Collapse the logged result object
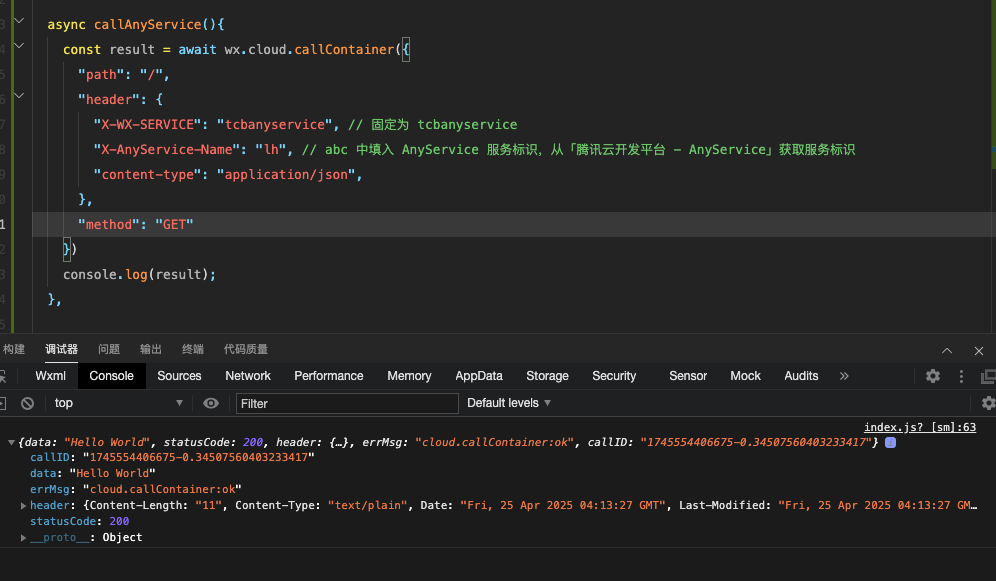Image resolution: width=996 pixels, height=581 pixels. tap(11, 443)
